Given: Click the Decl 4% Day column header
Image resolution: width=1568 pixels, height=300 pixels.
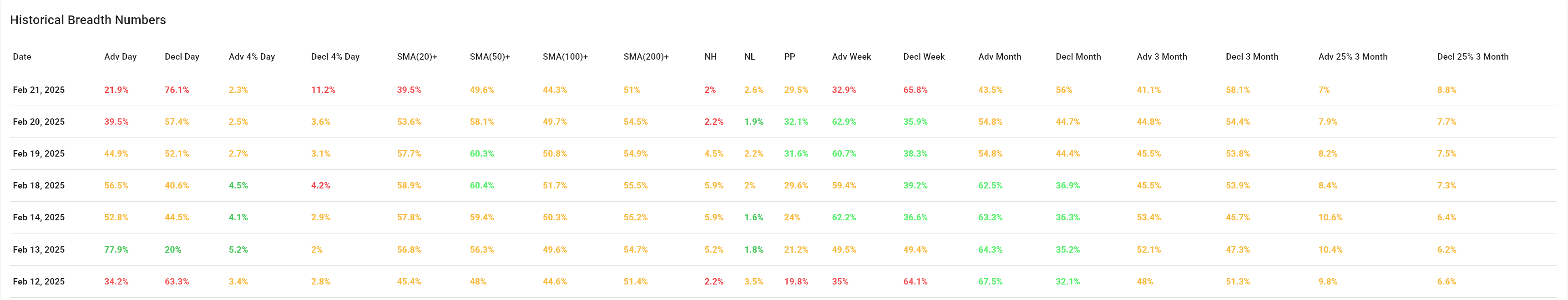Looking at the screenshot, I should [x=335, y=56].
